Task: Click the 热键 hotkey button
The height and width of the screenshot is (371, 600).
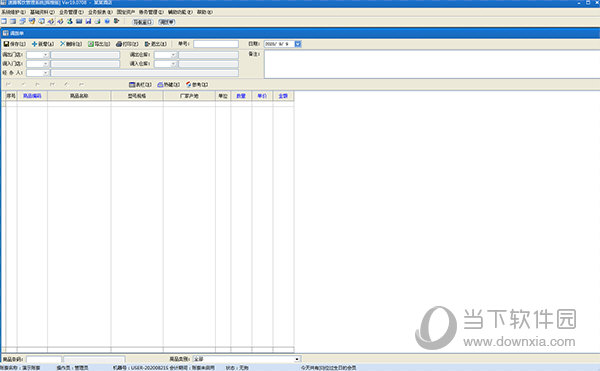Action: pyautogui.click(x=168, y=85)
